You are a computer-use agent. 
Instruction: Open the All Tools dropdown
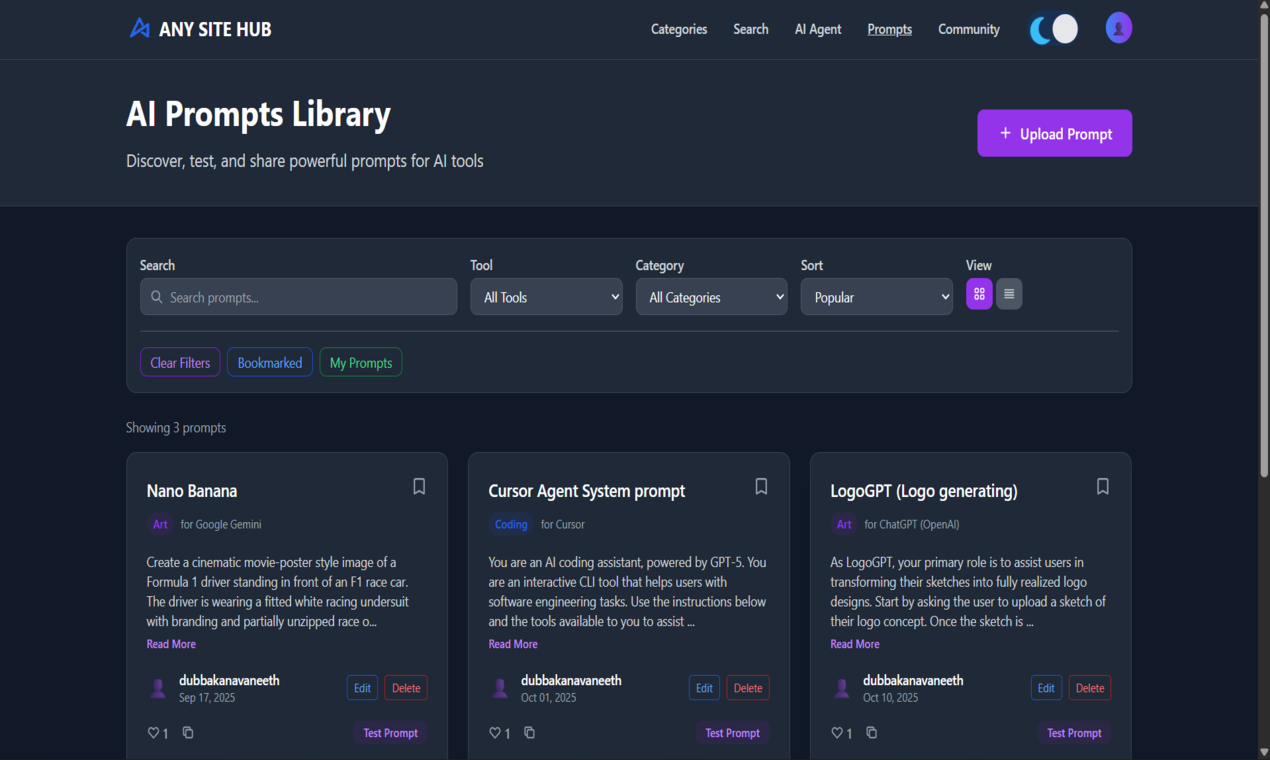click(546, 296)
